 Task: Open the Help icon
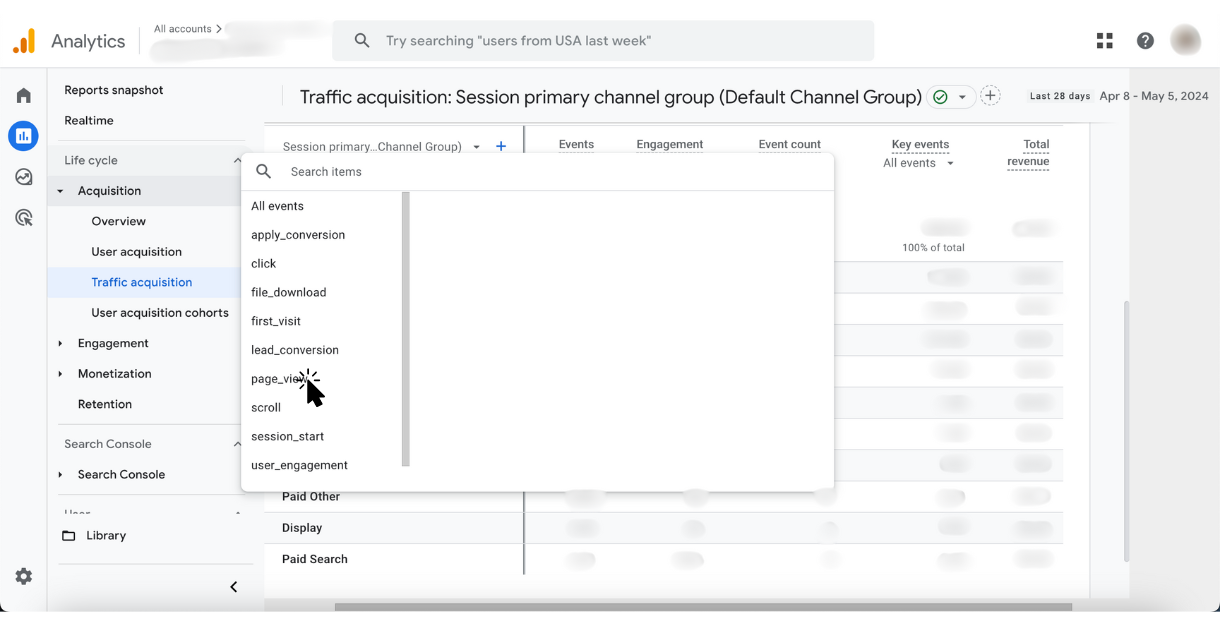pos(1145,40)
